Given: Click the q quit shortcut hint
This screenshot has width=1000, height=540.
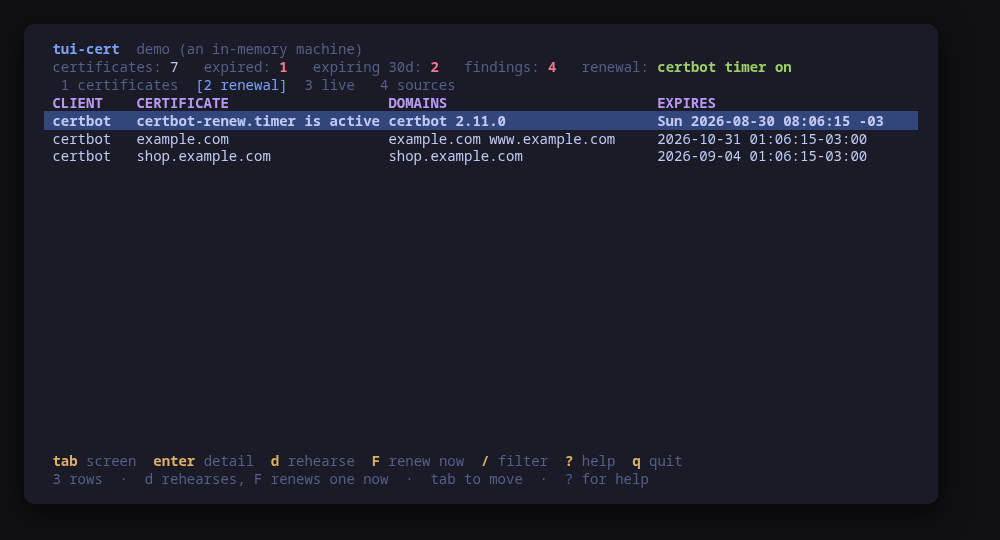Looking at the screenshot, I should tap(657, 461).
